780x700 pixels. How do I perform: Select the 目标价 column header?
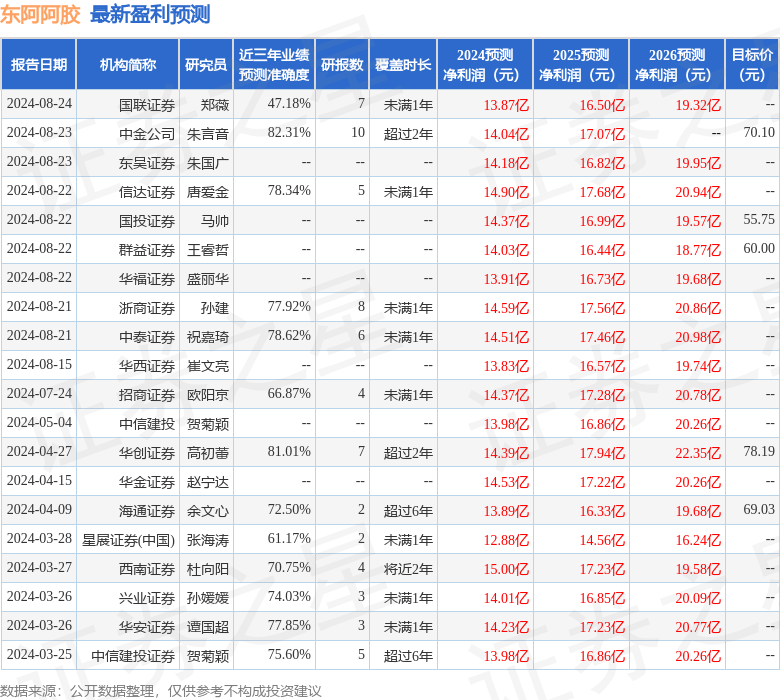752,65
